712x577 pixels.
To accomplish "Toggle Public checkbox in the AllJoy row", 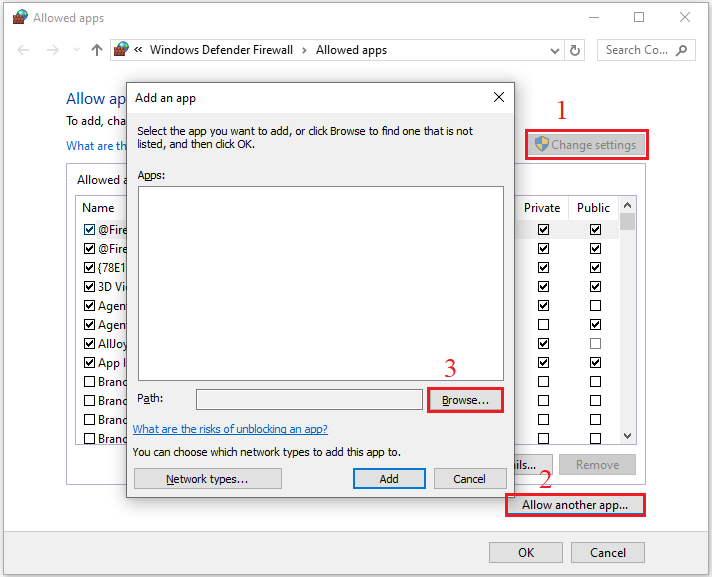I will (x=595, y=344).
